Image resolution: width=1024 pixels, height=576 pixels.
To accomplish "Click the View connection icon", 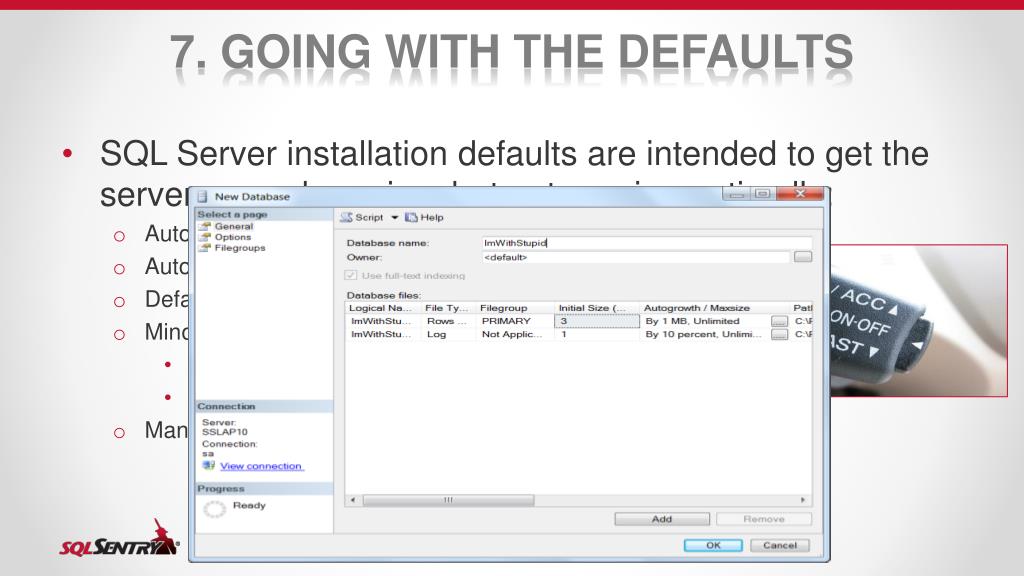I will tap(208, 466).
